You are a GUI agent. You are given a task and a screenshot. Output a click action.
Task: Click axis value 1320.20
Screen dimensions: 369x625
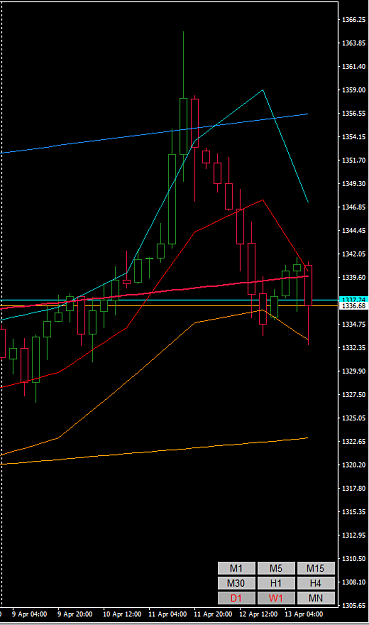point(354,465)
